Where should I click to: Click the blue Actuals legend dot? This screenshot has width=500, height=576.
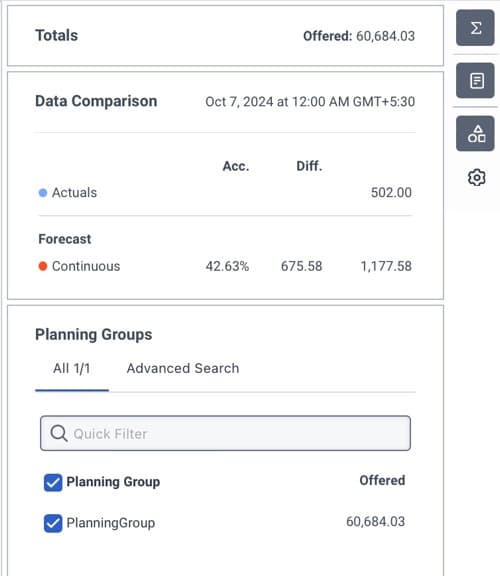tap(43, 192)
